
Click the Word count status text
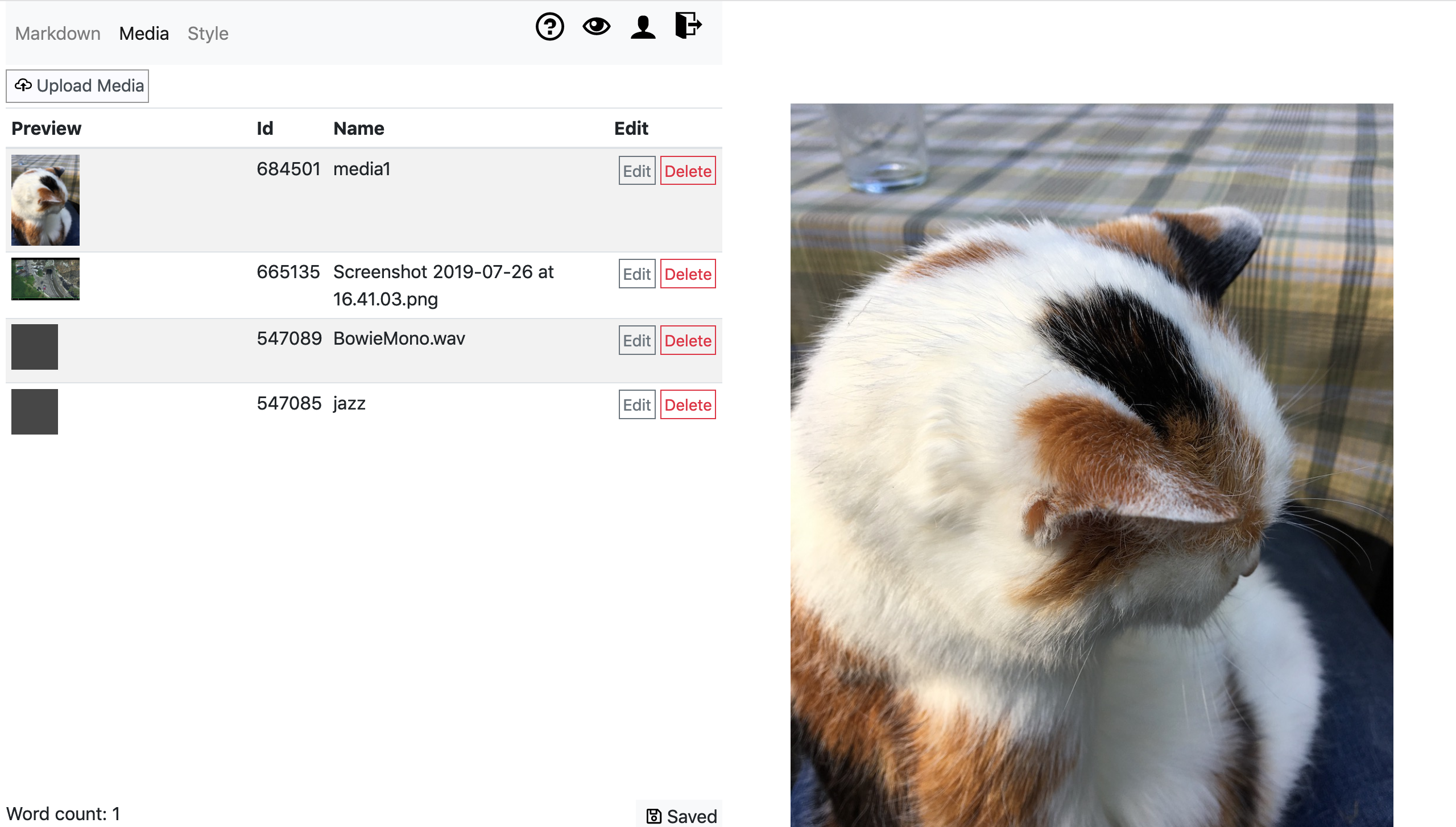(63, 814)
